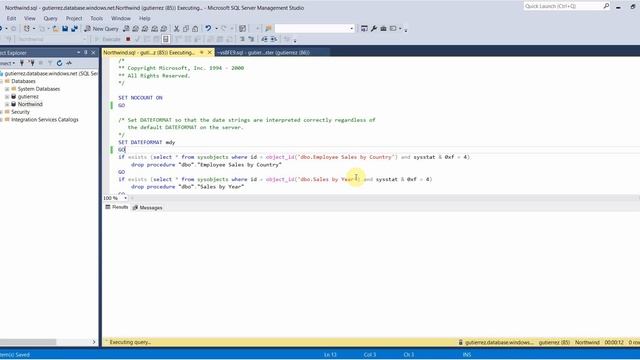
Task: Open the Edit menu
Action: click(x=11, y=18)
